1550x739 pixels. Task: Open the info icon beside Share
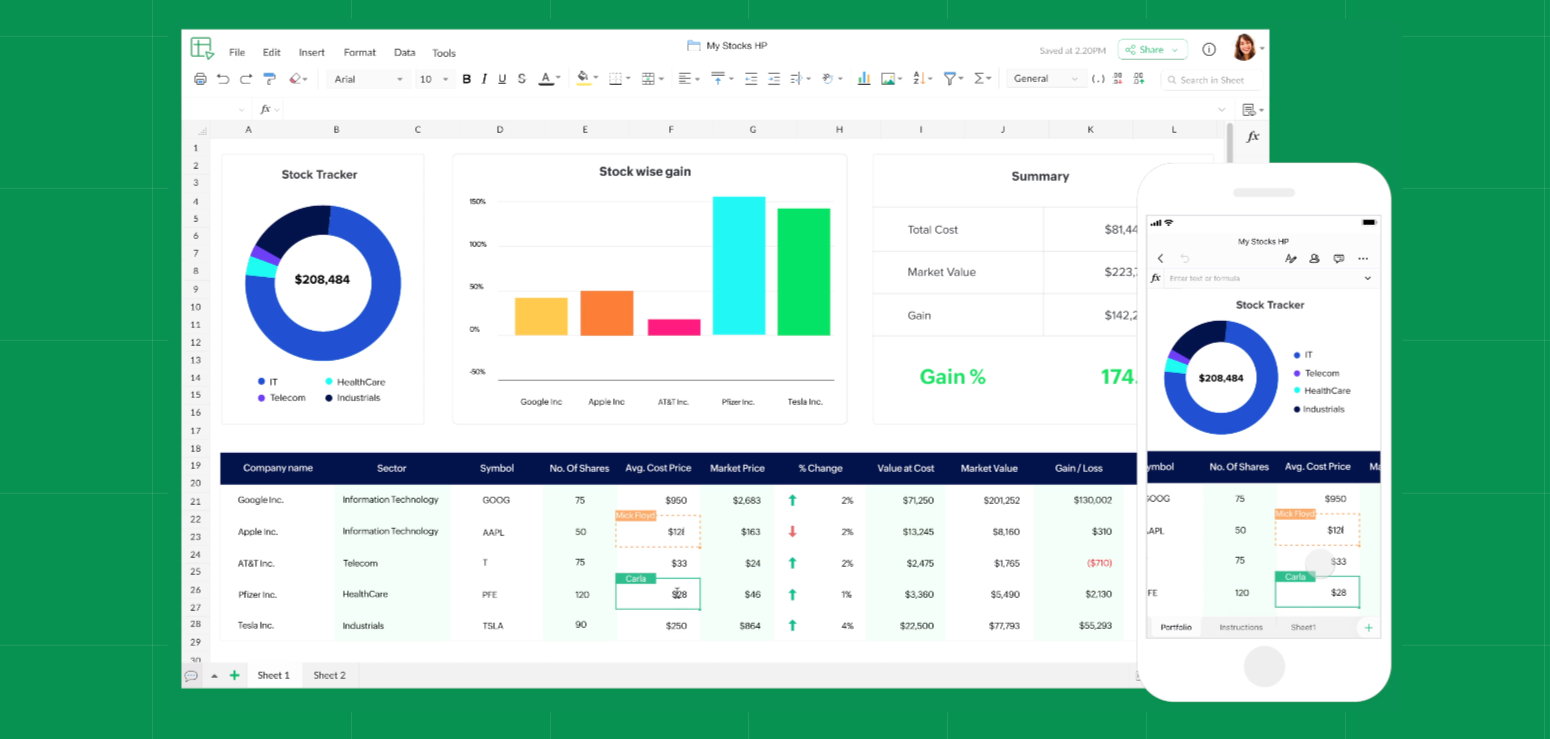coord(1209,50)
